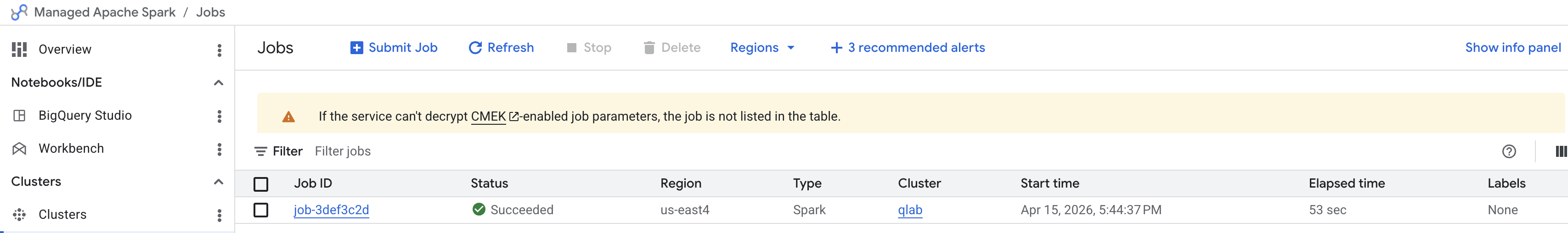Click the Show info panel button
Viewport: 1568px width, 233px height.
click(x=1512, y=47)
